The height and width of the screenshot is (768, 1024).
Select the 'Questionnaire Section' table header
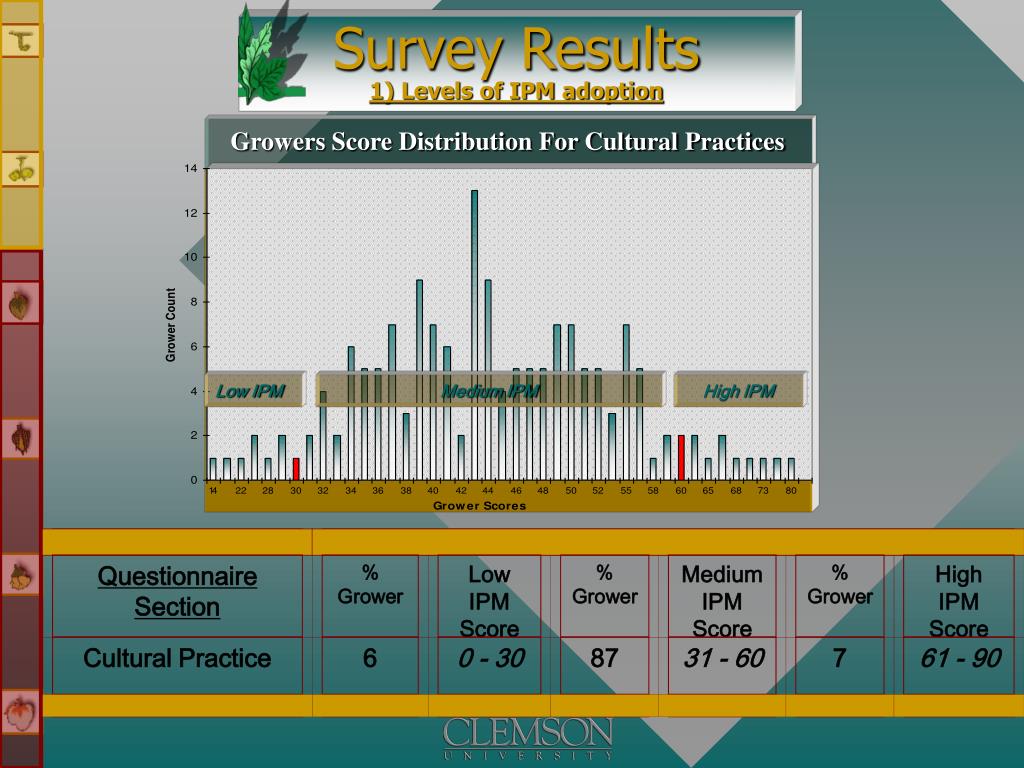pos(177,592)
